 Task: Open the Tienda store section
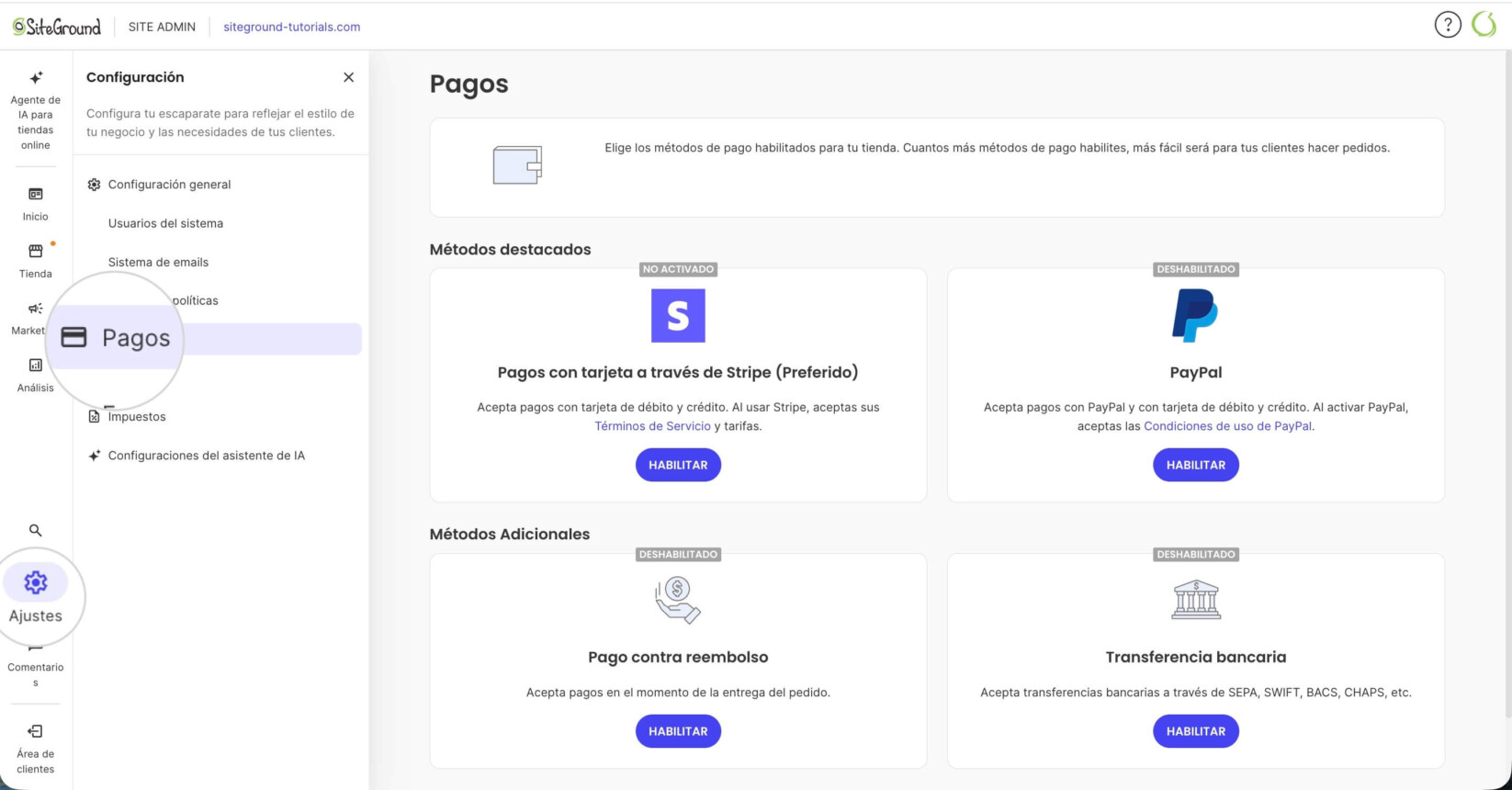click(36, 261)
